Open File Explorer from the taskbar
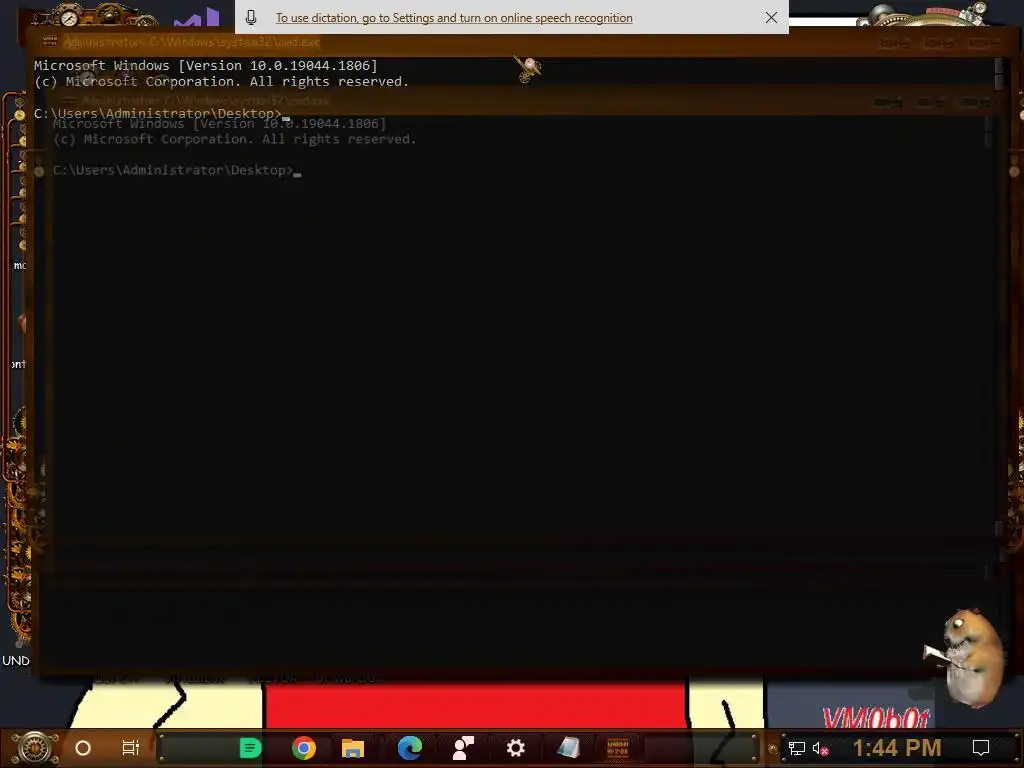The height and width of the screenshot is (768, 1024). pyautogui.click(x=353, y=748)
